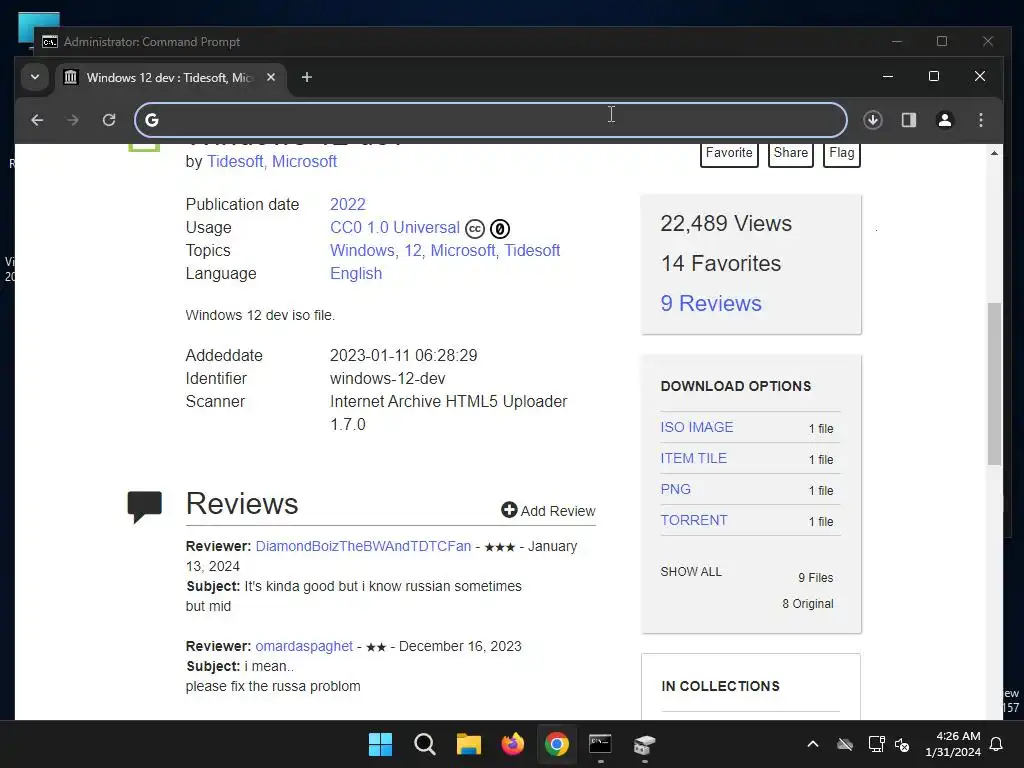The height and width of the screenshot is (768, 1024).
Task: Click the Flag button
Action: [841, 153]
